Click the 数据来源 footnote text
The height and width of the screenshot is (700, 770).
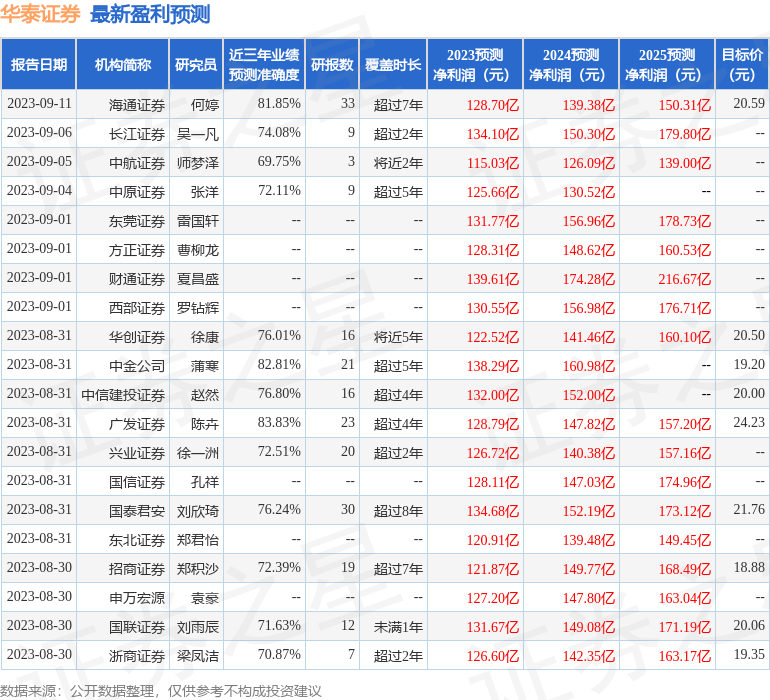click(161, 691)
